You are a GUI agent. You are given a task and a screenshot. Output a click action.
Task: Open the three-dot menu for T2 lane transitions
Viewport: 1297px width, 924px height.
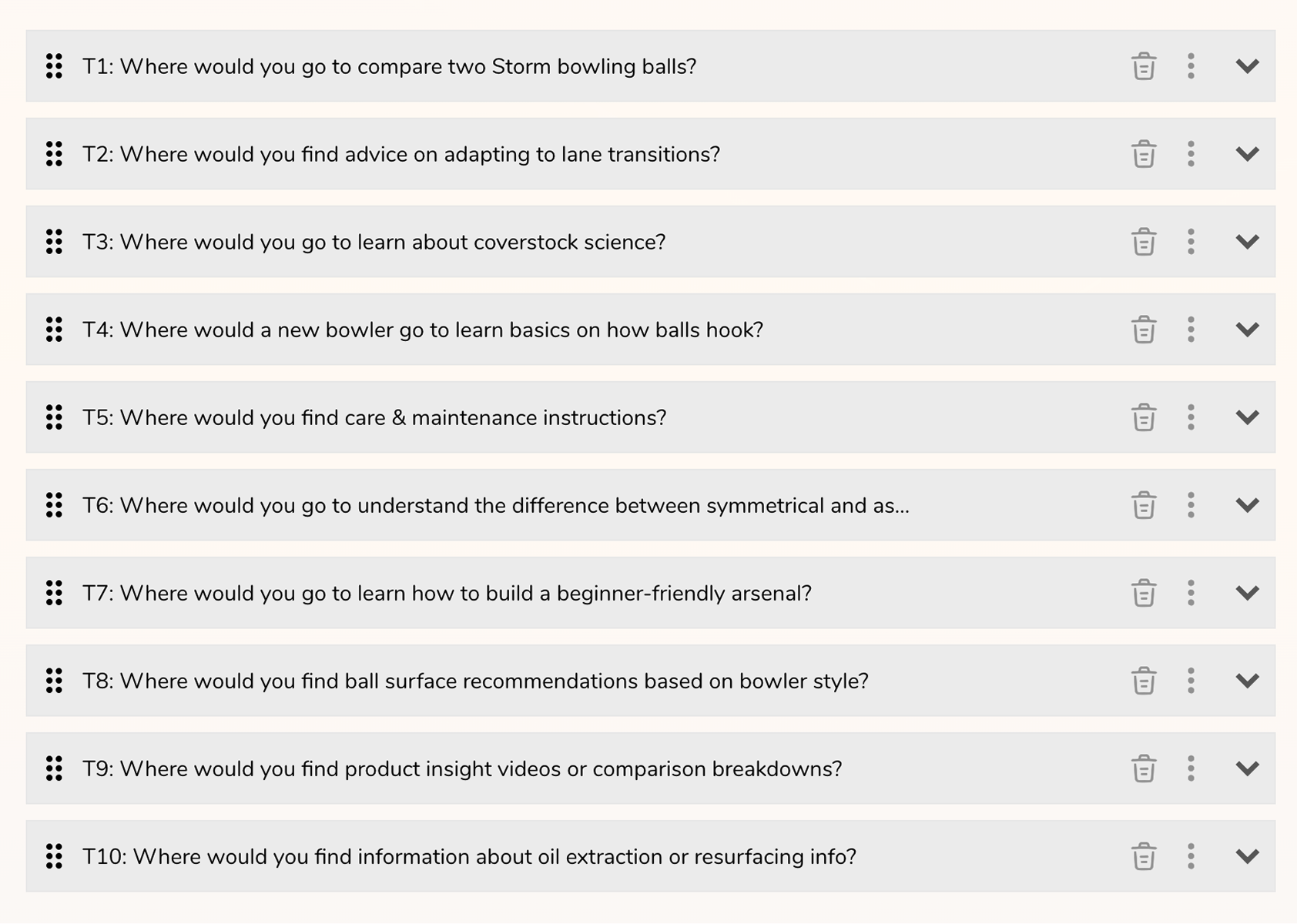coord(1191,154)
